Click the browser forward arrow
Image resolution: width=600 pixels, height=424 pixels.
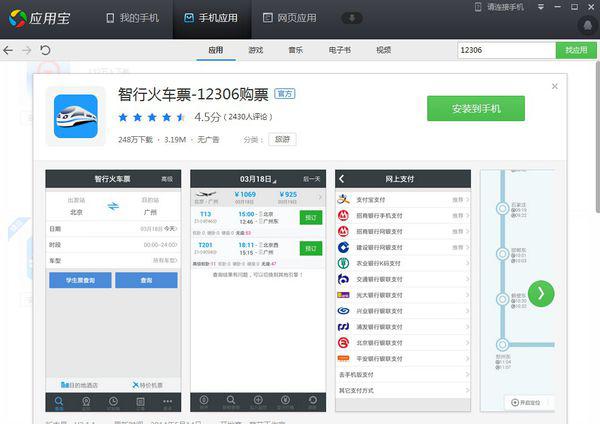click(29, 49)
